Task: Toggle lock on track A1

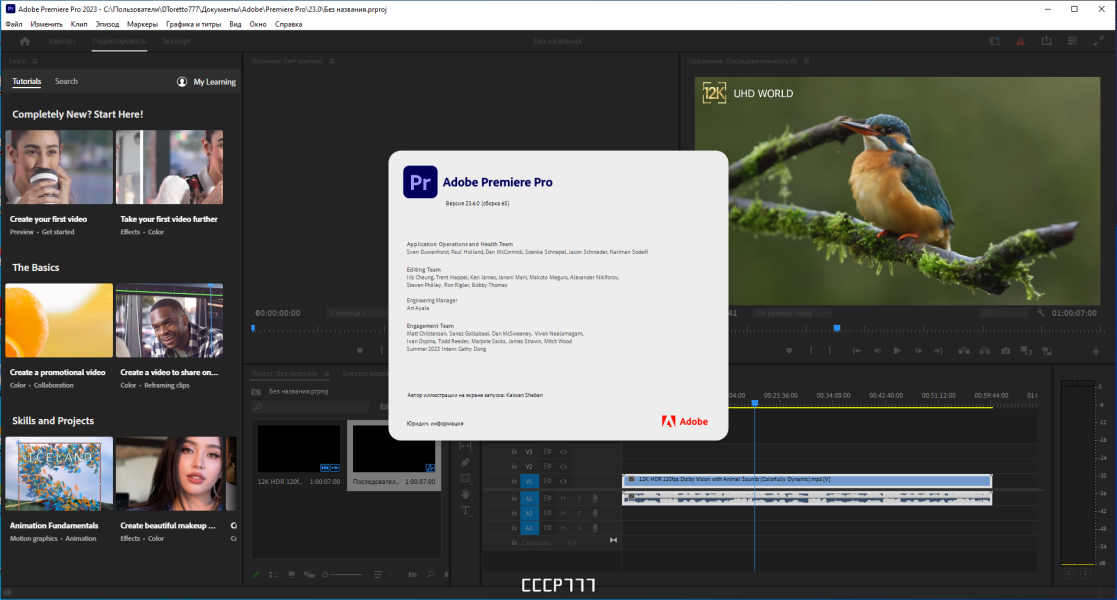Action: click(514, 498)
